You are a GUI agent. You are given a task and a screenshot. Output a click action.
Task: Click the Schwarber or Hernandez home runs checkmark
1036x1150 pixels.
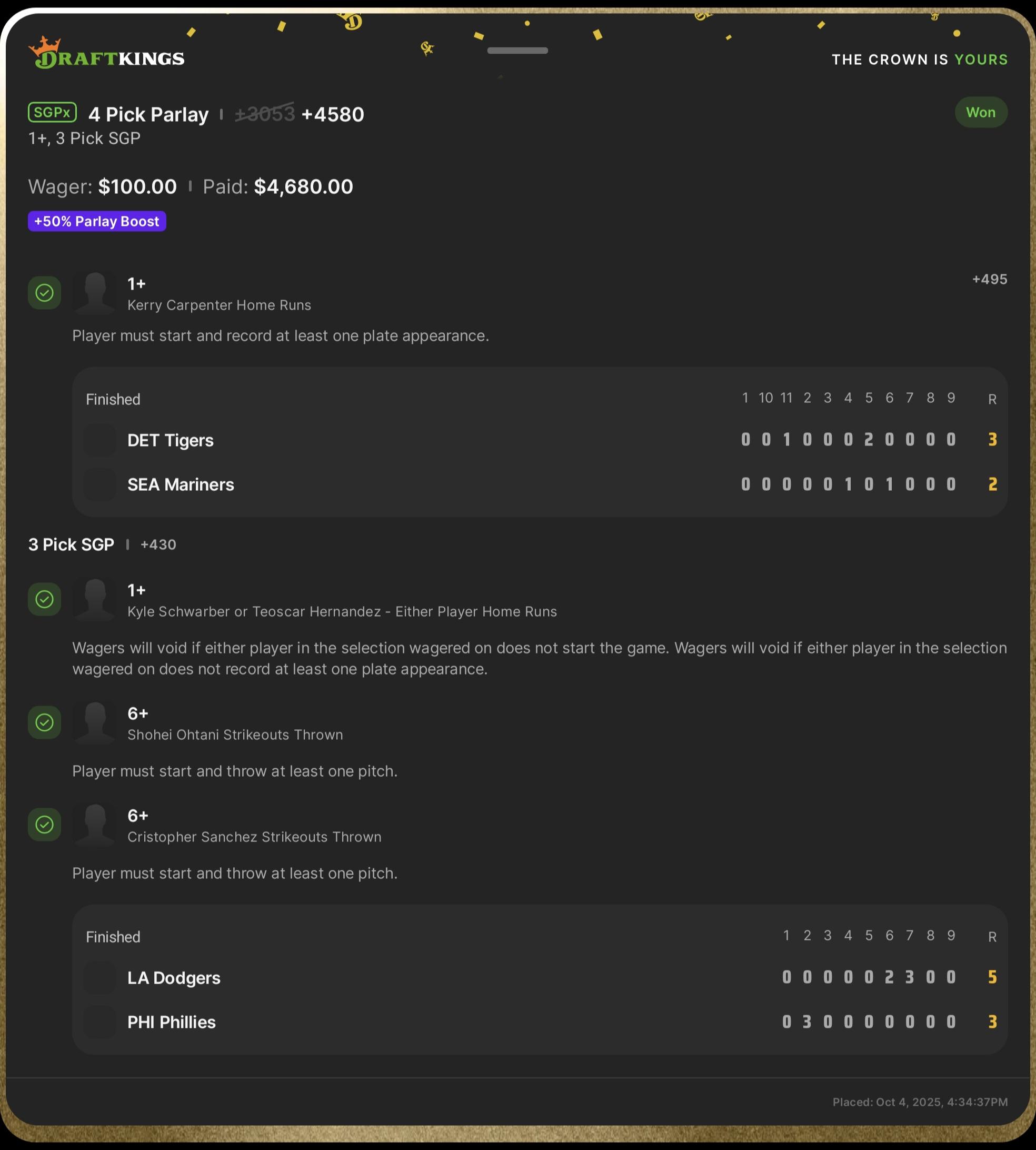[x=44, y=599]
